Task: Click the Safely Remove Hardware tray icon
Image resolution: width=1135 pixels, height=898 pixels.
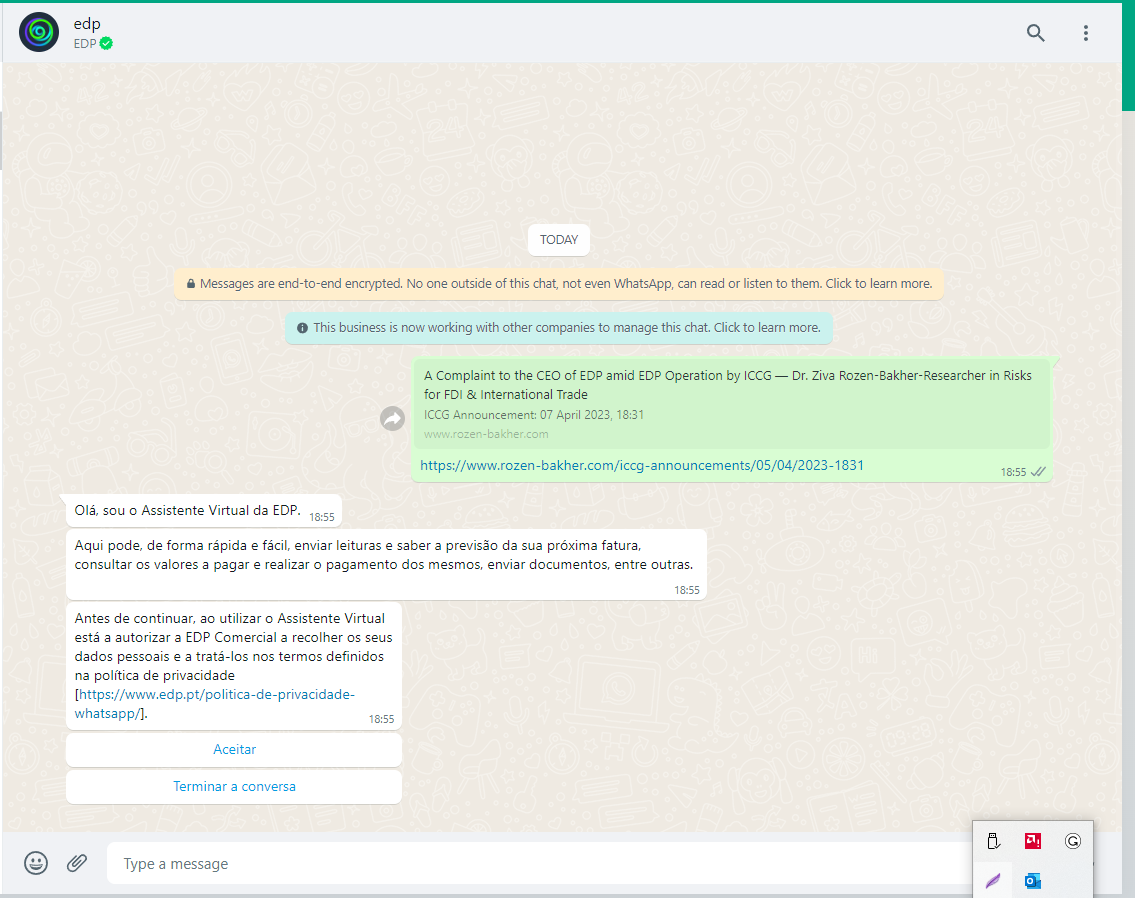Action: tap(993, 841)
